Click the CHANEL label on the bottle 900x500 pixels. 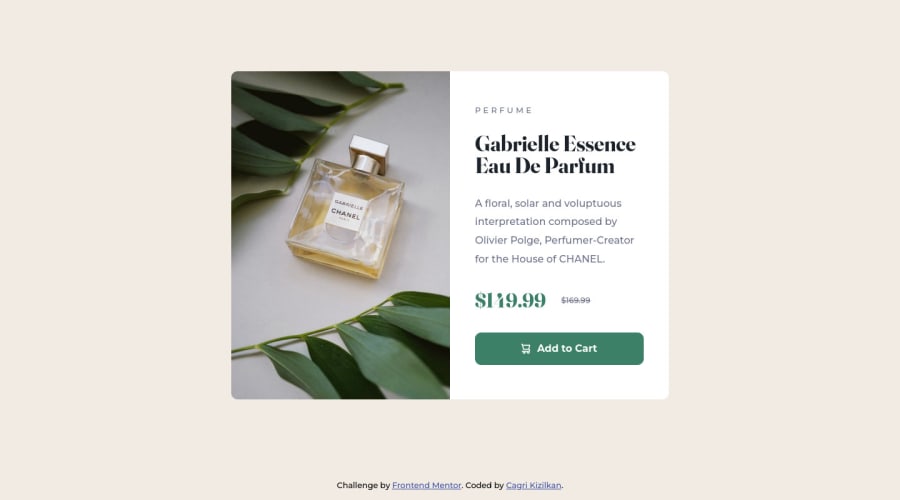pyautogui.click(x=346, y=214)
